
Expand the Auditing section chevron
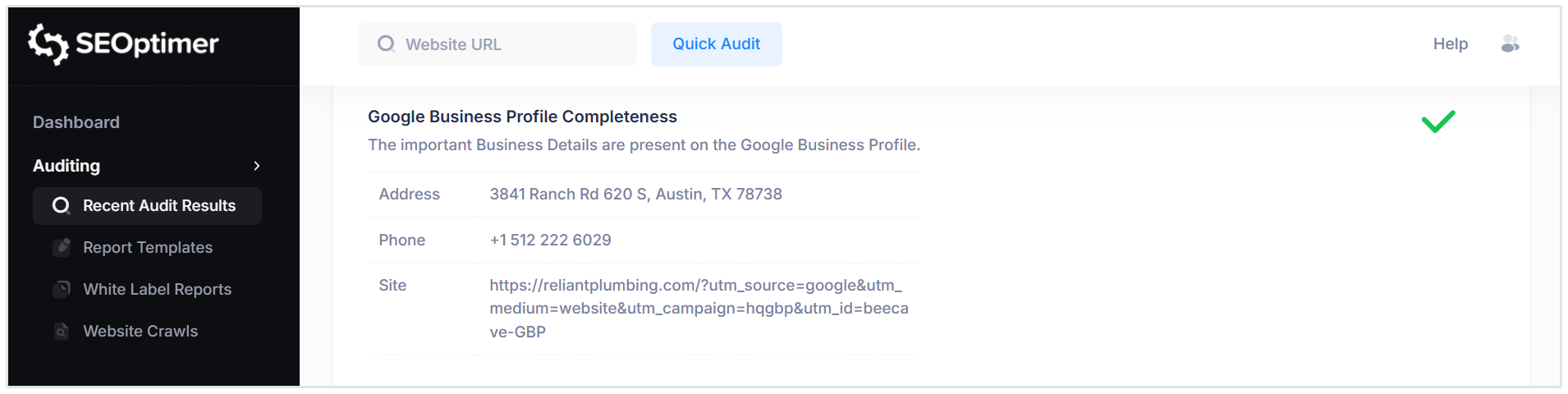pyautogui.click(x=257, y=166)
